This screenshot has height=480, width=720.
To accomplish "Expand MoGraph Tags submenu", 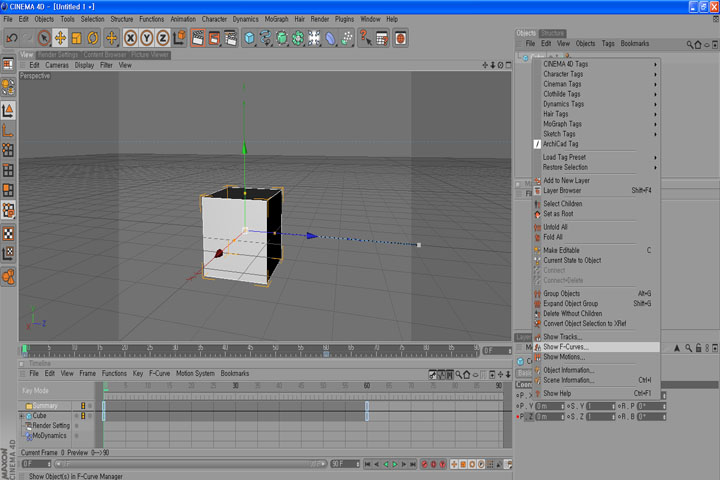I will click(596, 124).
